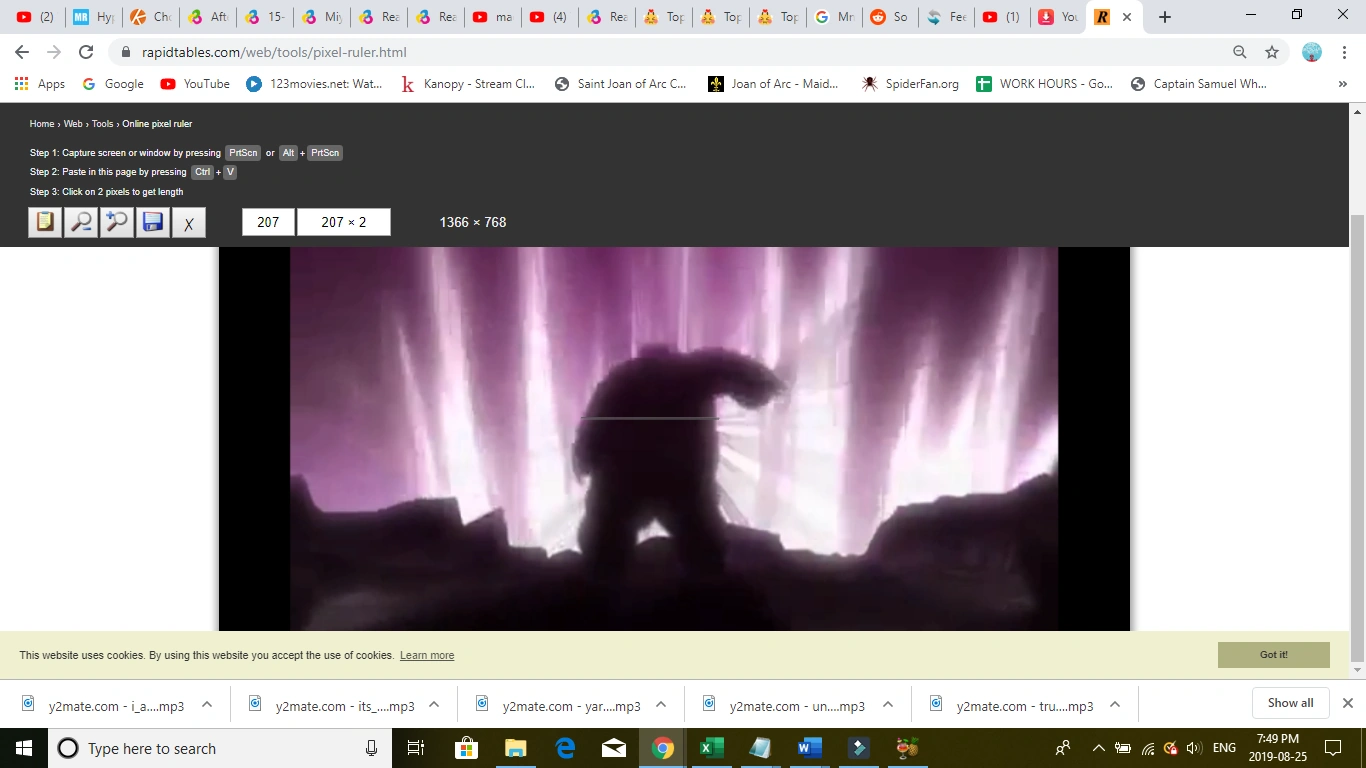
Task: Switch to the tab labeled Aft
Action: tap(208, 17)
